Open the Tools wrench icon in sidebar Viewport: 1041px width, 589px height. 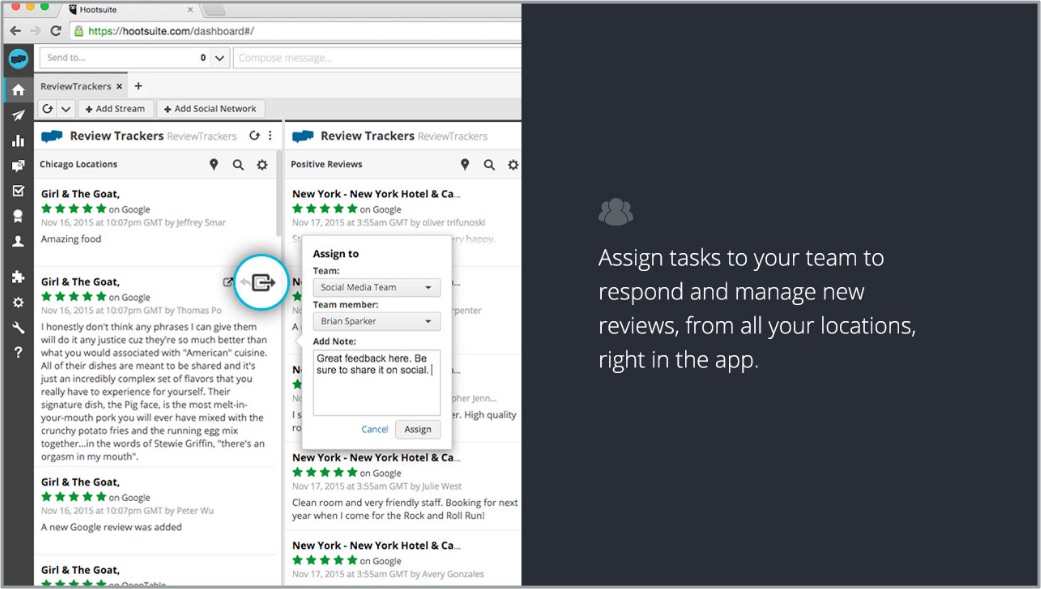coord(18,327)
